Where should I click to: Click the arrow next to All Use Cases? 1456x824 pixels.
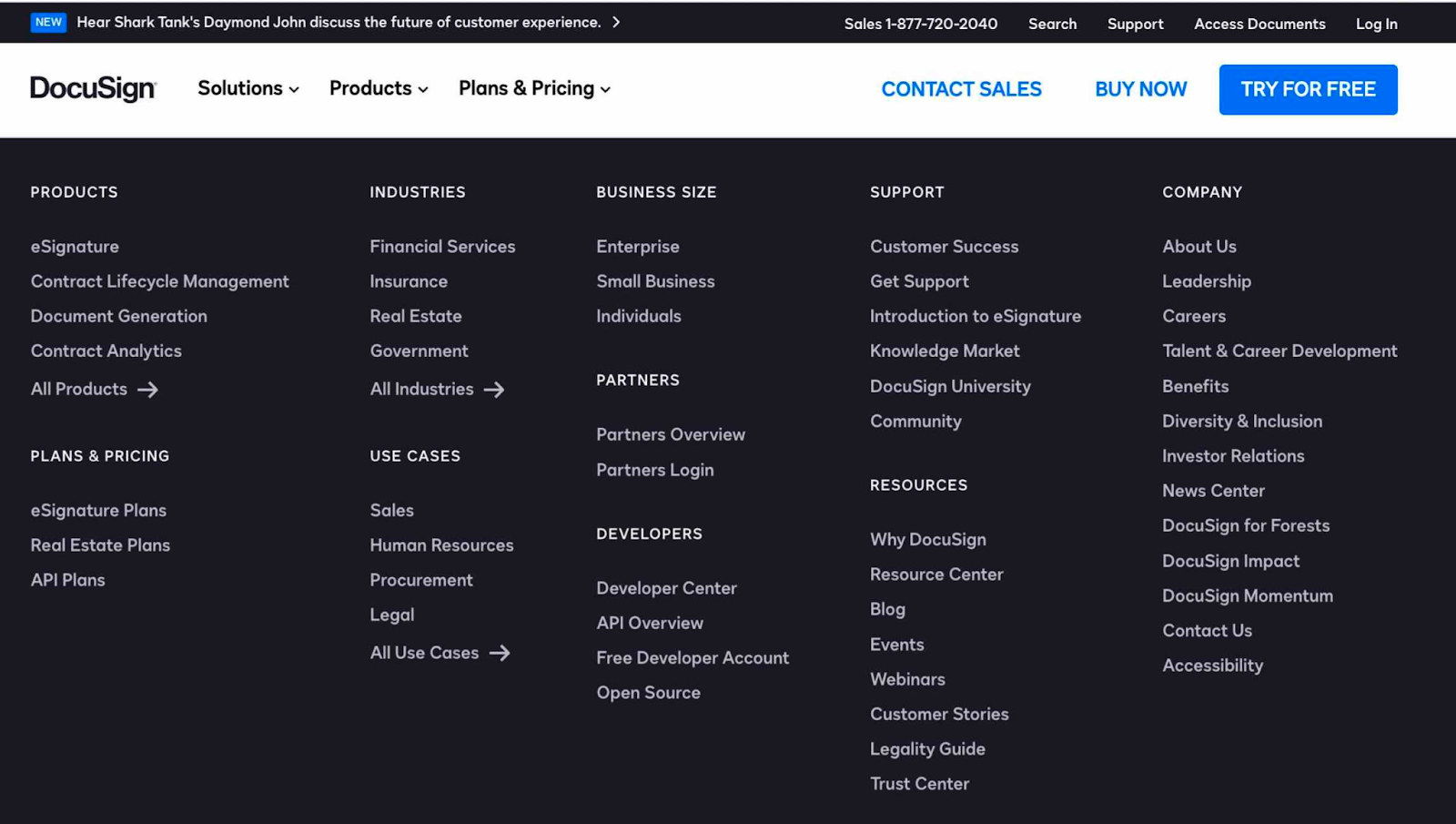point(500,653)
